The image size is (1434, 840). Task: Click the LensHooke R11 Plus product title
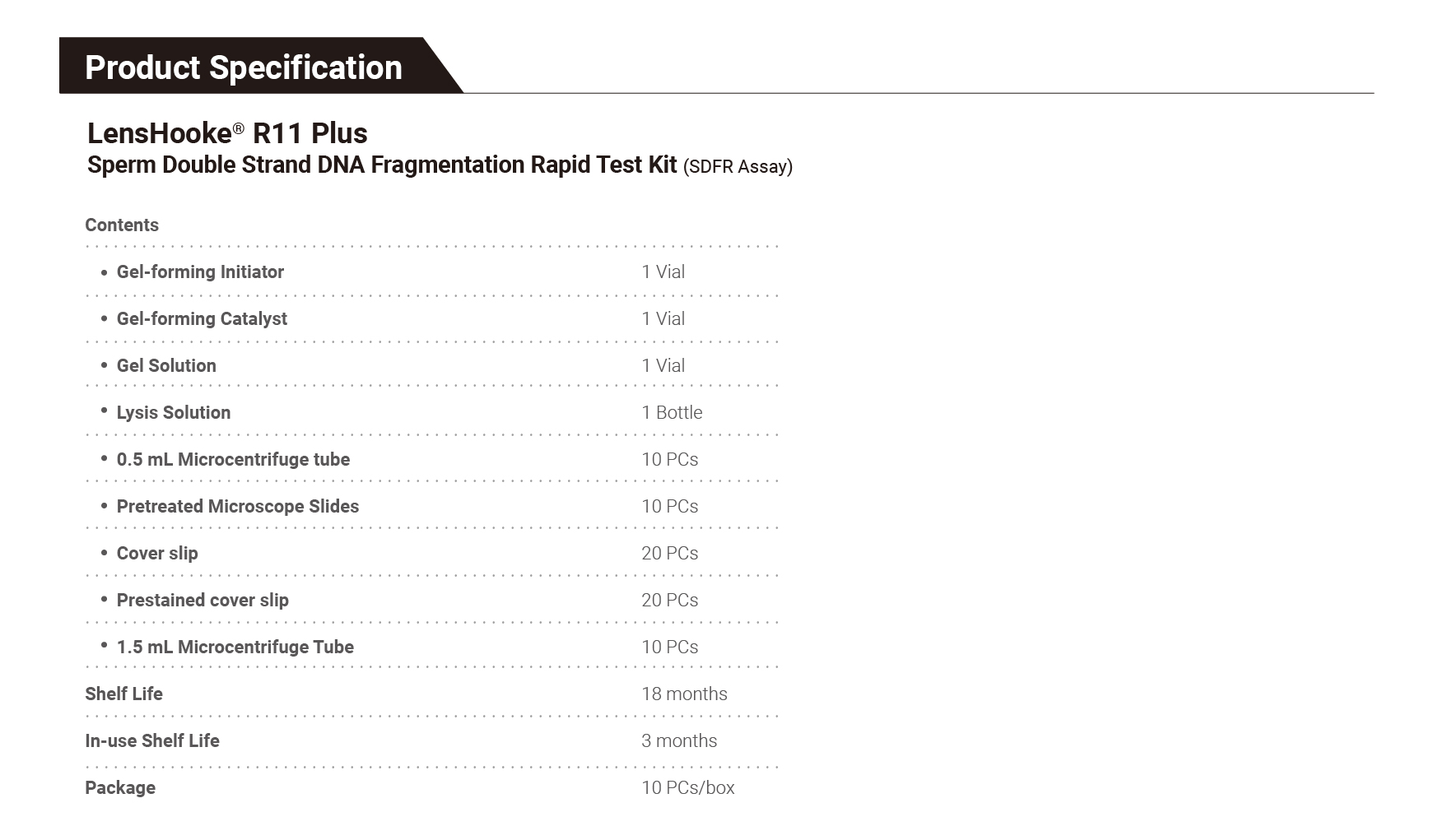[x=227, y=133]
